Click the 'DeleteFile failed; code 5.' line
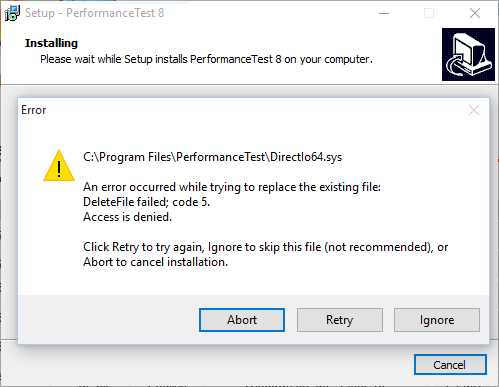The image size is (499, 387). click(146, 202)
